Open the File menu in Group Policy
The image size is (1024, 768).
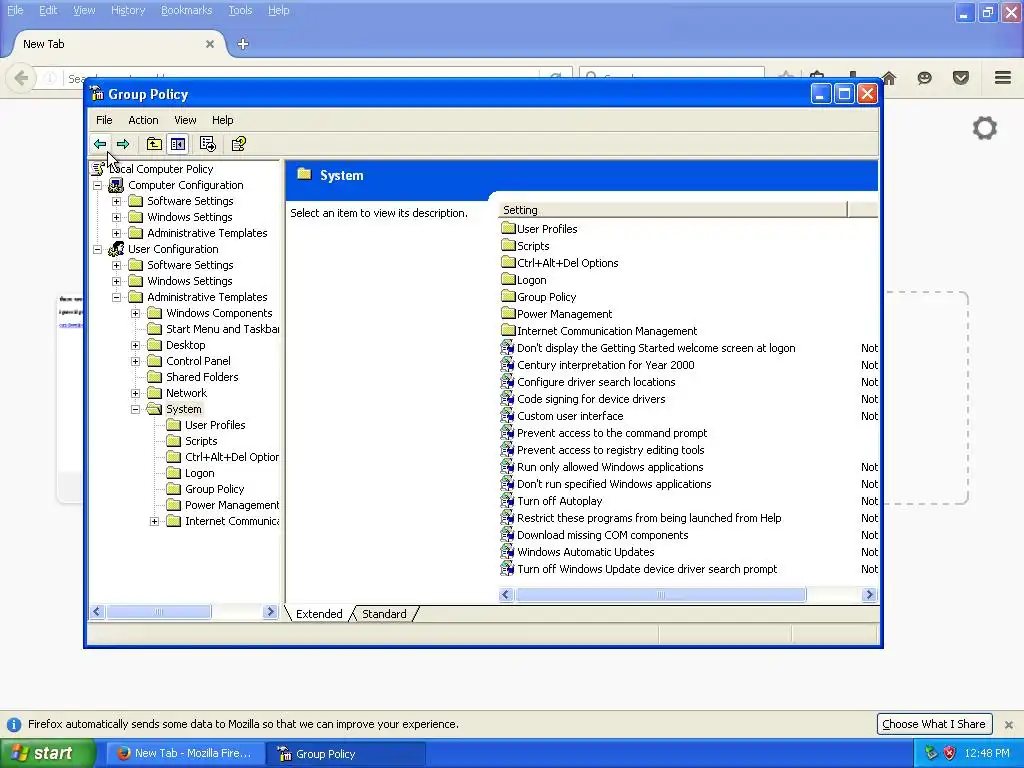(x=104, y=120)
